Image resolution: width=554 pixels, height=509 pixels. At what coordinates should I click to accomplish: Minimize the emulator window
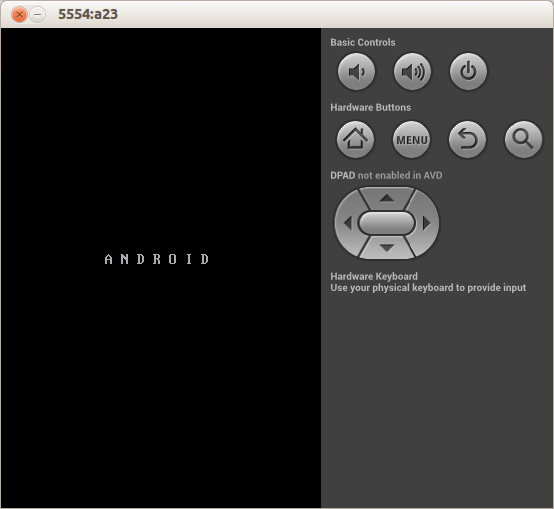point(37,15)
